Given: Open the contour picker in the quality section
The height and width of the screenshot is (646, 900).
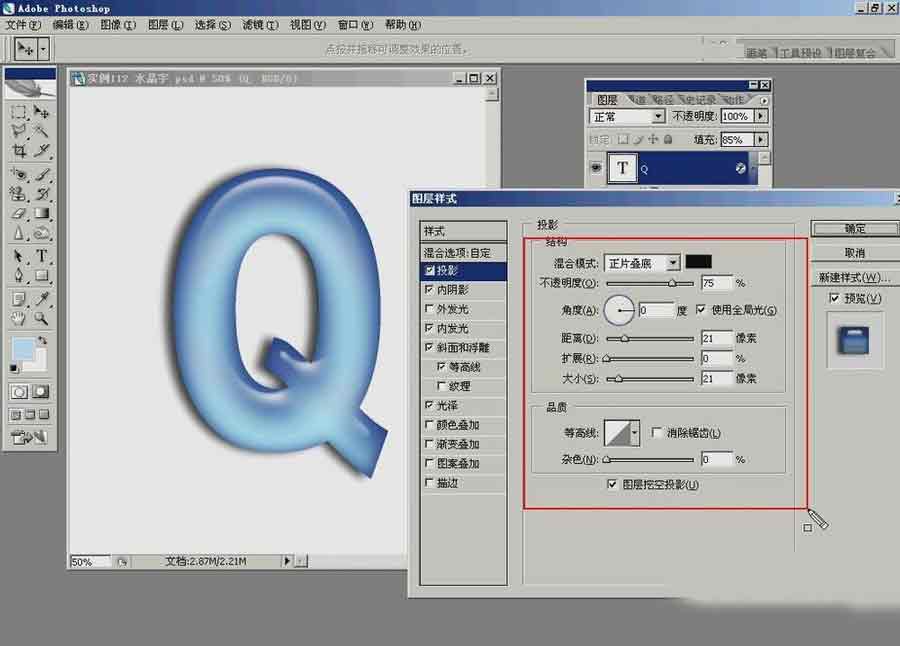Looking at the screenshot, I should tap(634, 431).
